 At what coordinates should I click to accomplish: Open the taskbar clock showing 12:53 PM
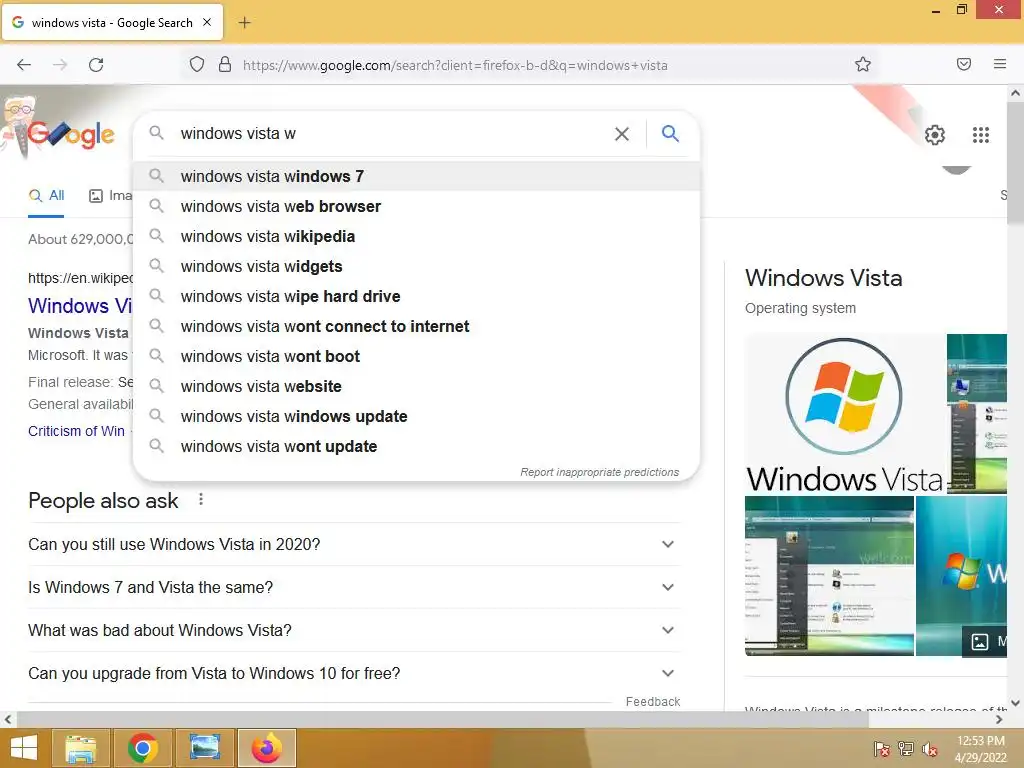[981, 748]
